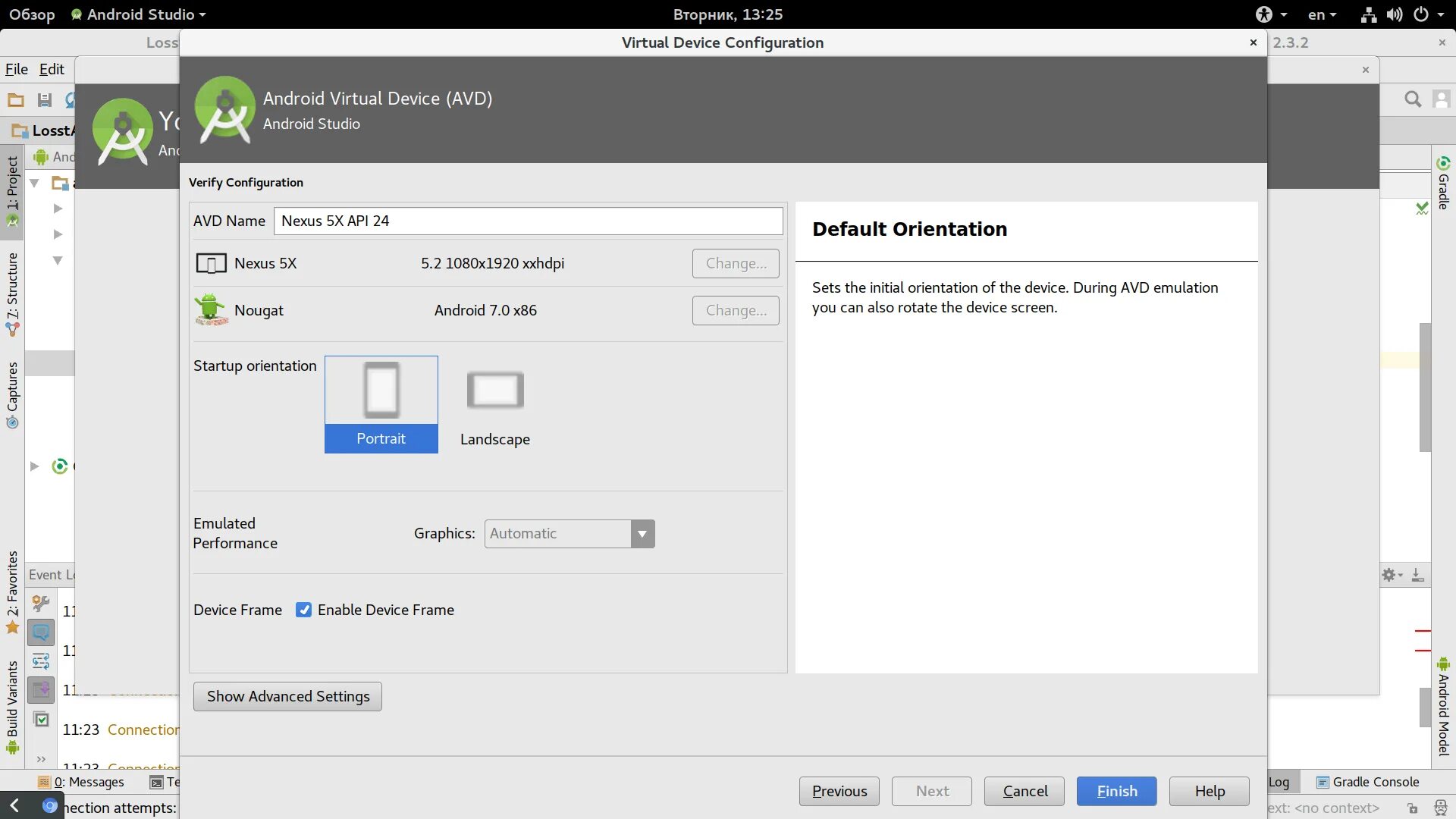The width and height of the screenshot is (1456, 819).
Task: Click the wrench settings icon in Event Log
Action: (41, 604)
